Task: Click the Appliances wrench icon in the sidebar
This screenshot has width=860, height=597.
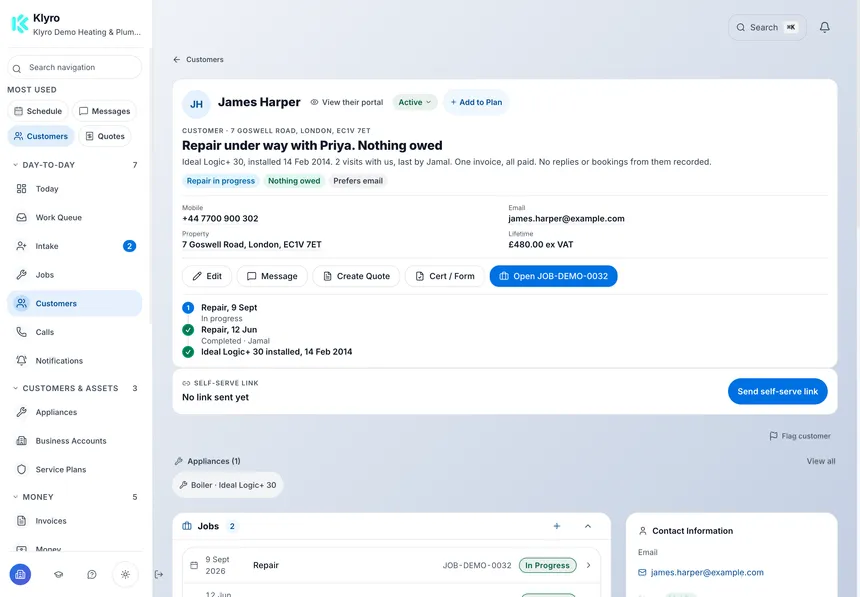Action: 21,412
